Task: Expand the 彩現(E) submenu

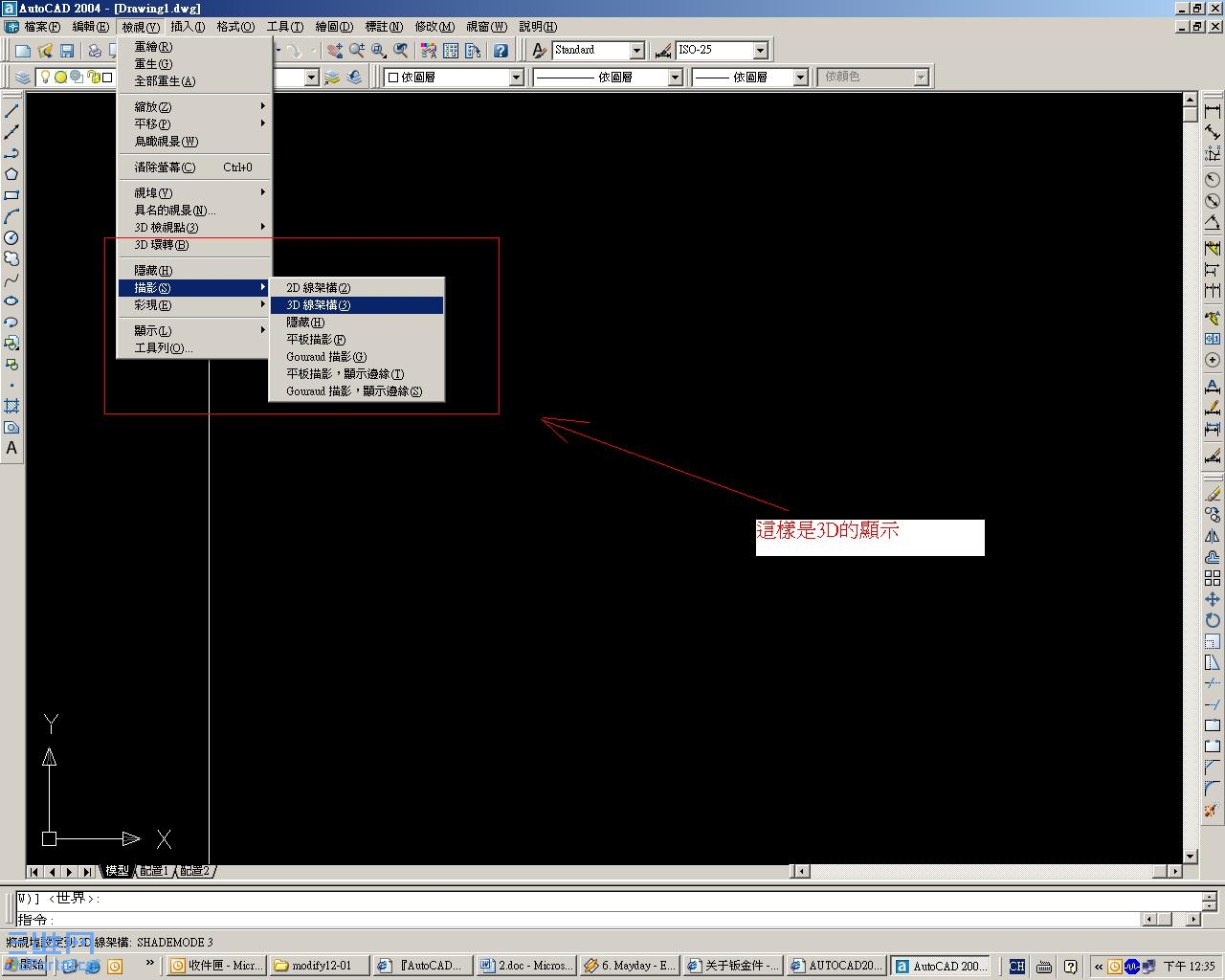Action: click(194, 305)
